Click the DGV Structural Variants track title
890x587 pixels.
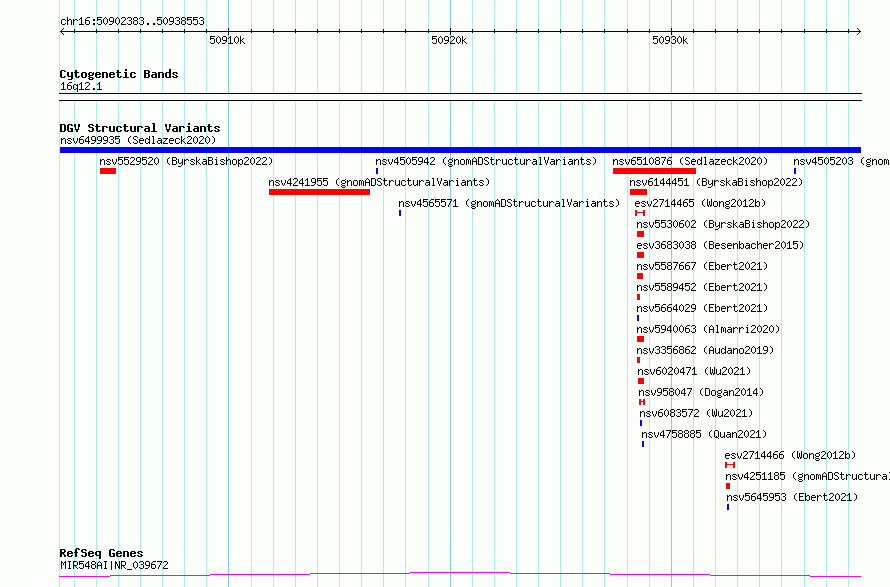pos(140,128)
